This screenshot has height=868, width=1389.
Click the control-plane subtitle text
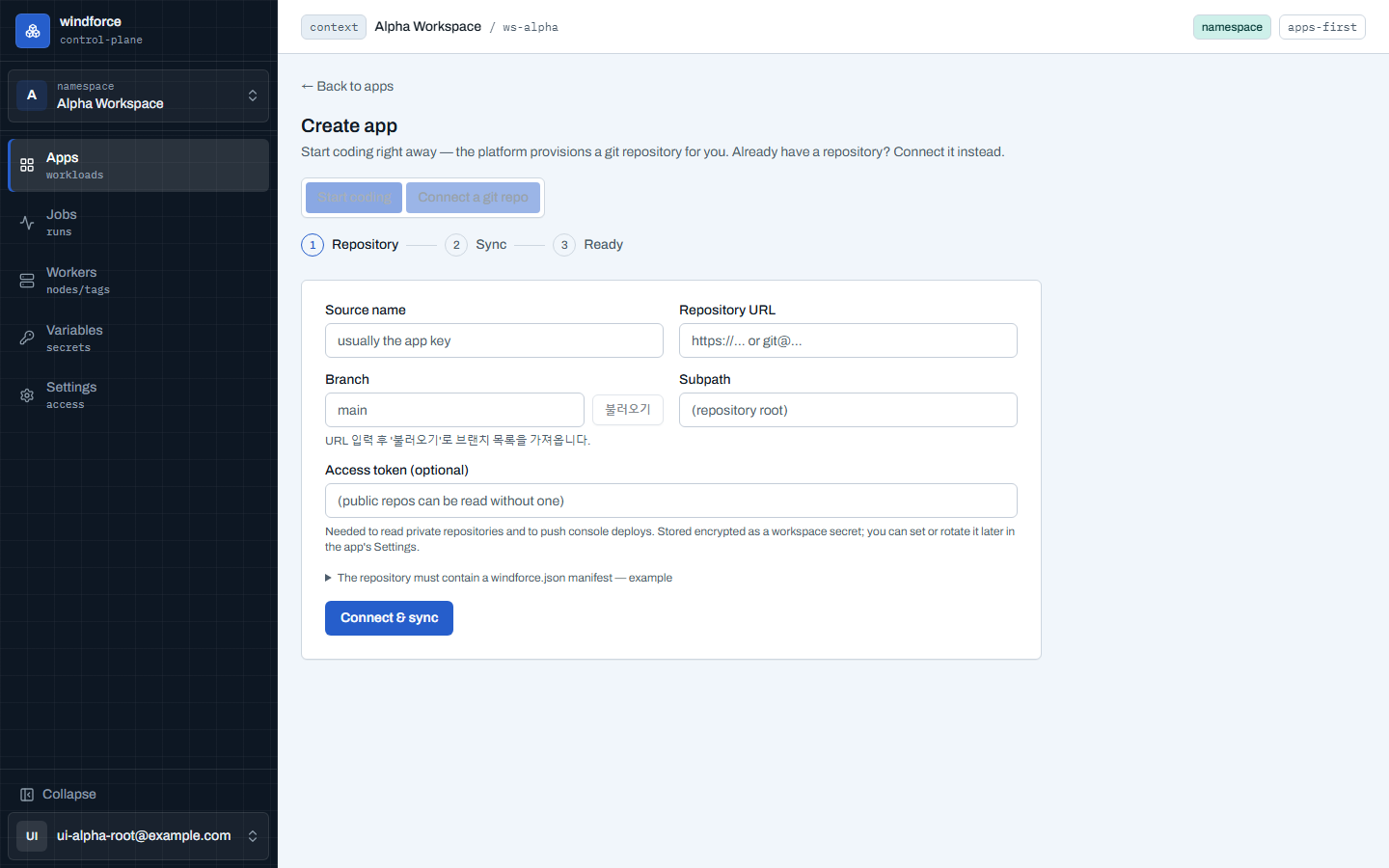101,41
